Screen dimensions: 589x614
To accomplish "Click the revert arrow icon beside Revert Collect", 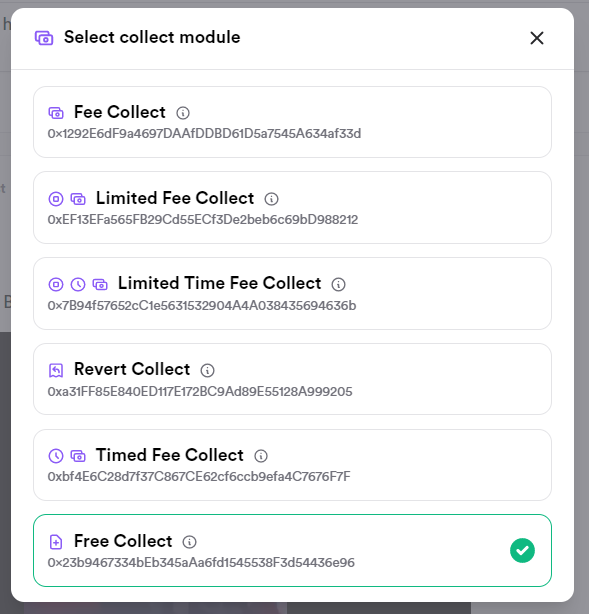I will [x=56, y=370].
